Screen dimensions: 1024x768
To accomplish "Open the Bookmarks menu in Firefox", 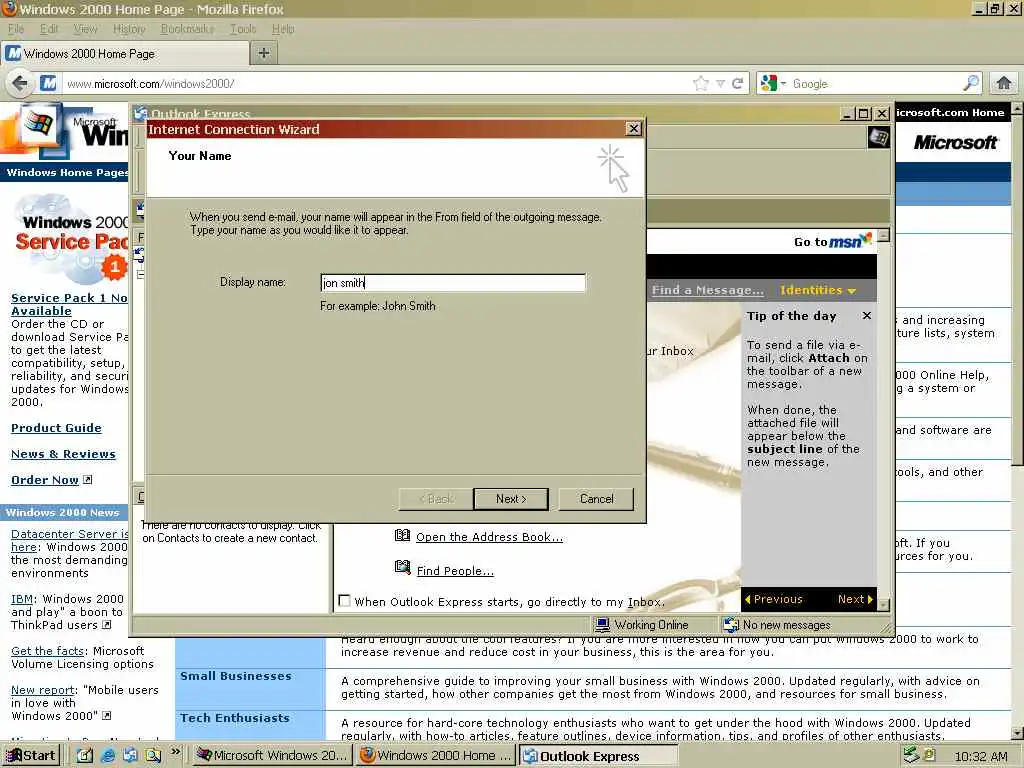I will [x=187, y=29].
